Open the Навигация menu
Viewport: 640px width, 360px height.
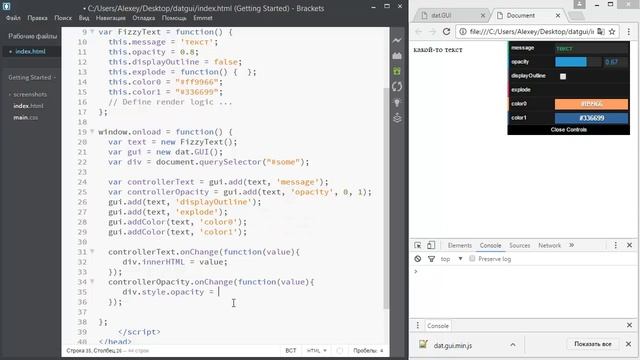[x=111, y=18]
